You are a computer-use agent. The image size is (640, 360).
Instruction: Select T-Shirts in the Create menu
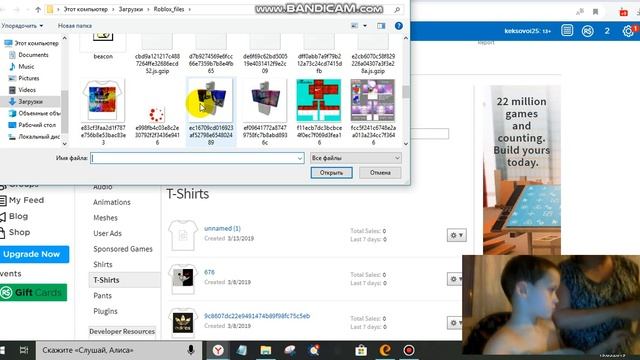(124, 280)
